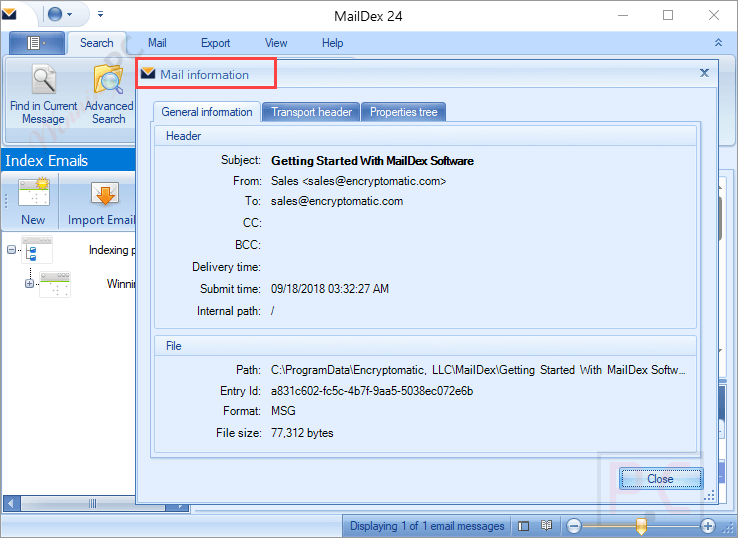Click the file path starting with C:\ProgramData

point(478,370)
